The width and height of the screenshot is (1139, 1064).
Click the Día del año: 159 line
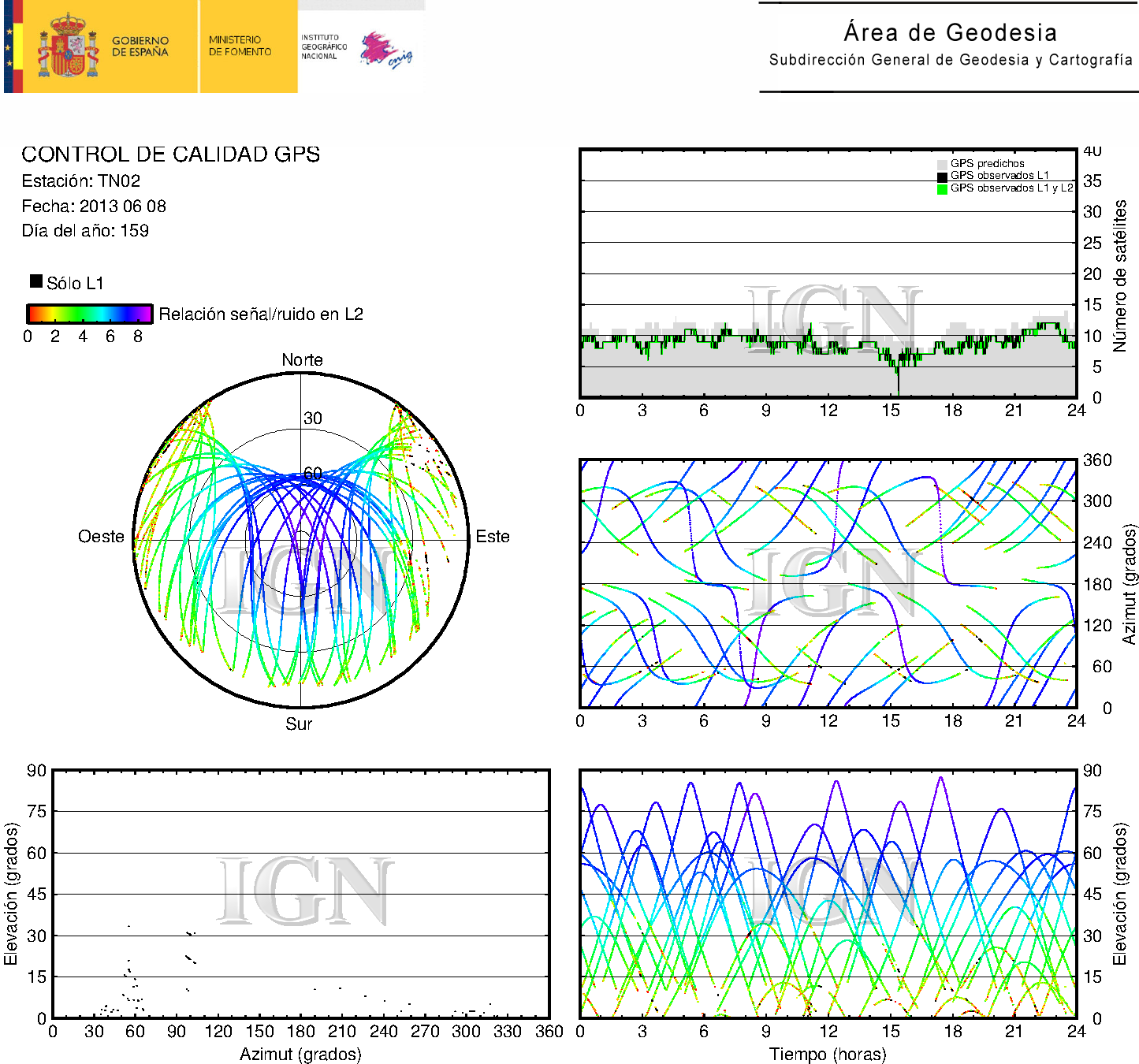tap(85, 231)
